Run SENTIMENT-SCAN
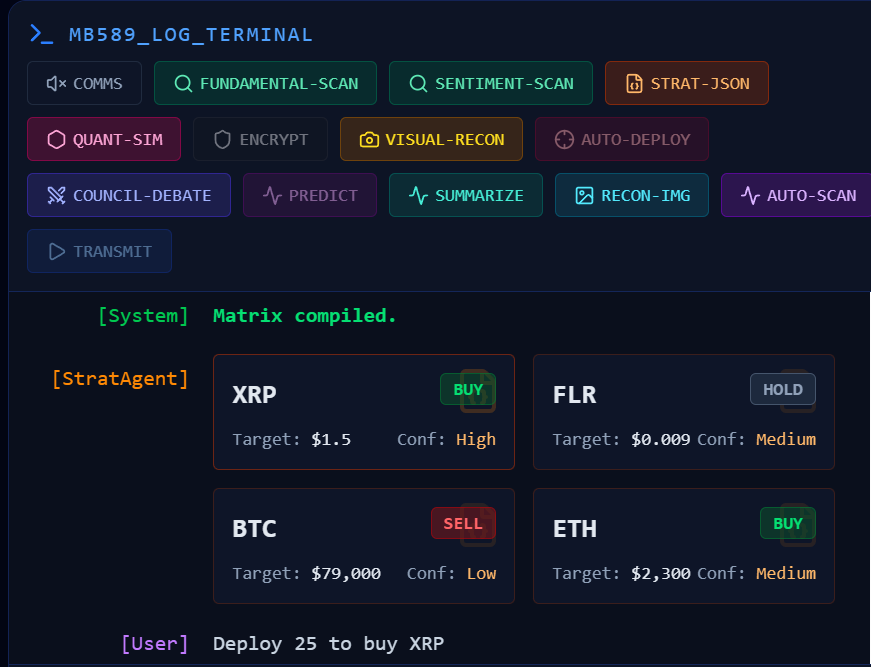 491,83
